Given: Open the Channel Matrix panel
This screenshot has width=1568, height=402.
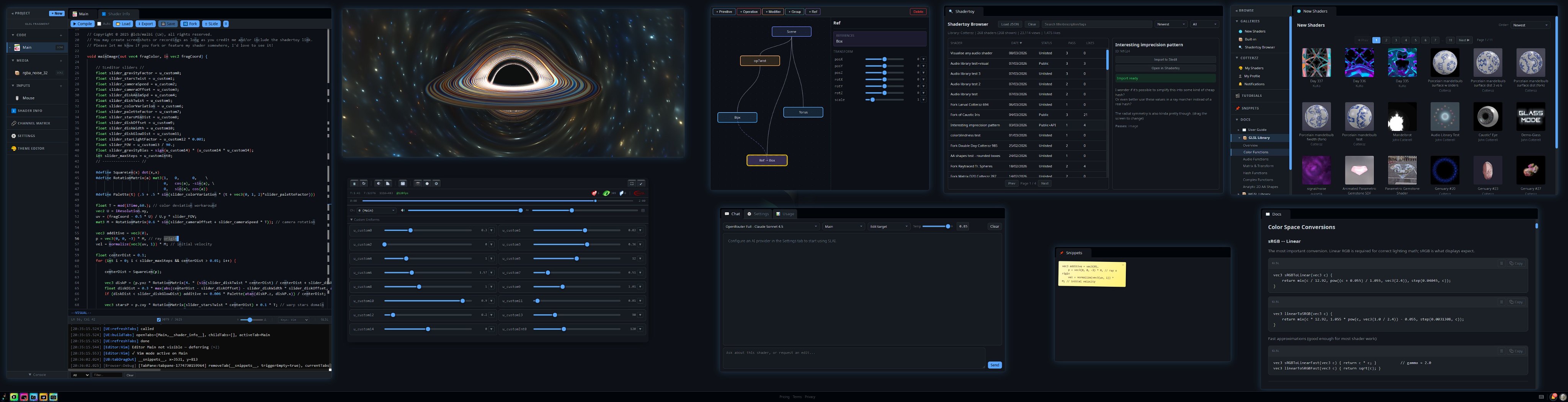Looking at the screenshot, I should pos(36,124).
